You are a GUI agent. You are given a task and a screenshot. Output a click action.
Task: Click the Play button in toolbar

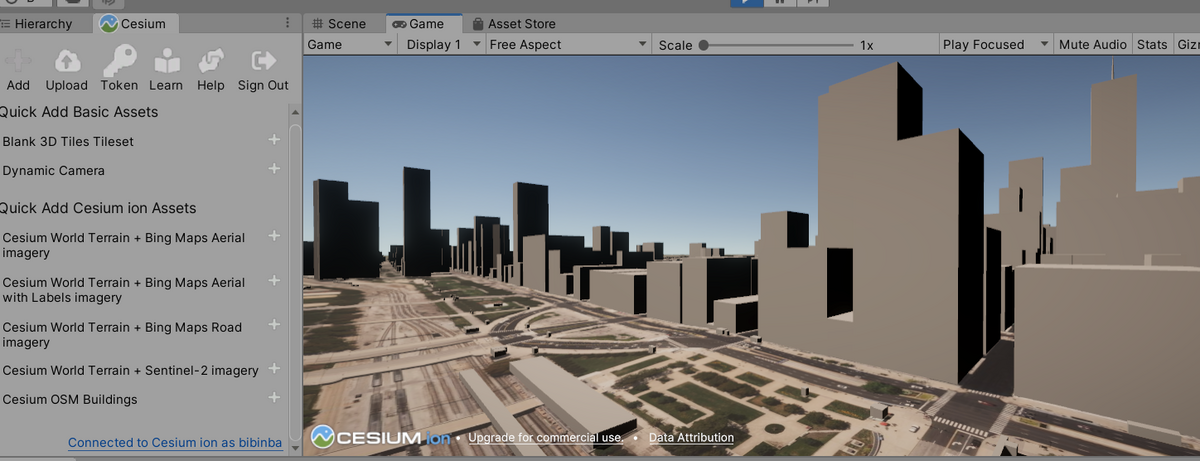click(x=747, y=3)
